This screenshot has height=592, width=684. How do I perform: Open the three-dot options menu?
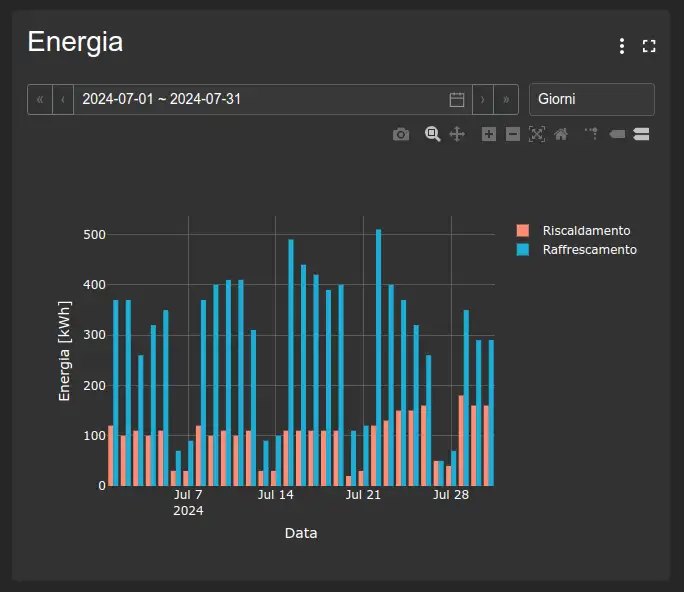[x=622, y=46]
